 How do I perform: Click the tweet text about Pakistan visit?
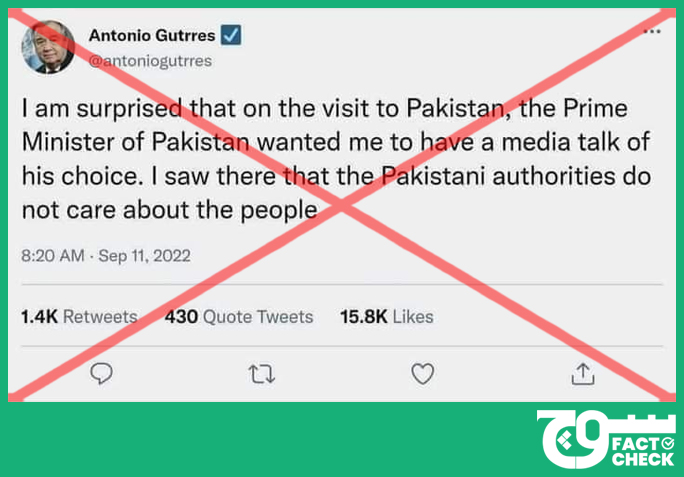coord(336,159)
